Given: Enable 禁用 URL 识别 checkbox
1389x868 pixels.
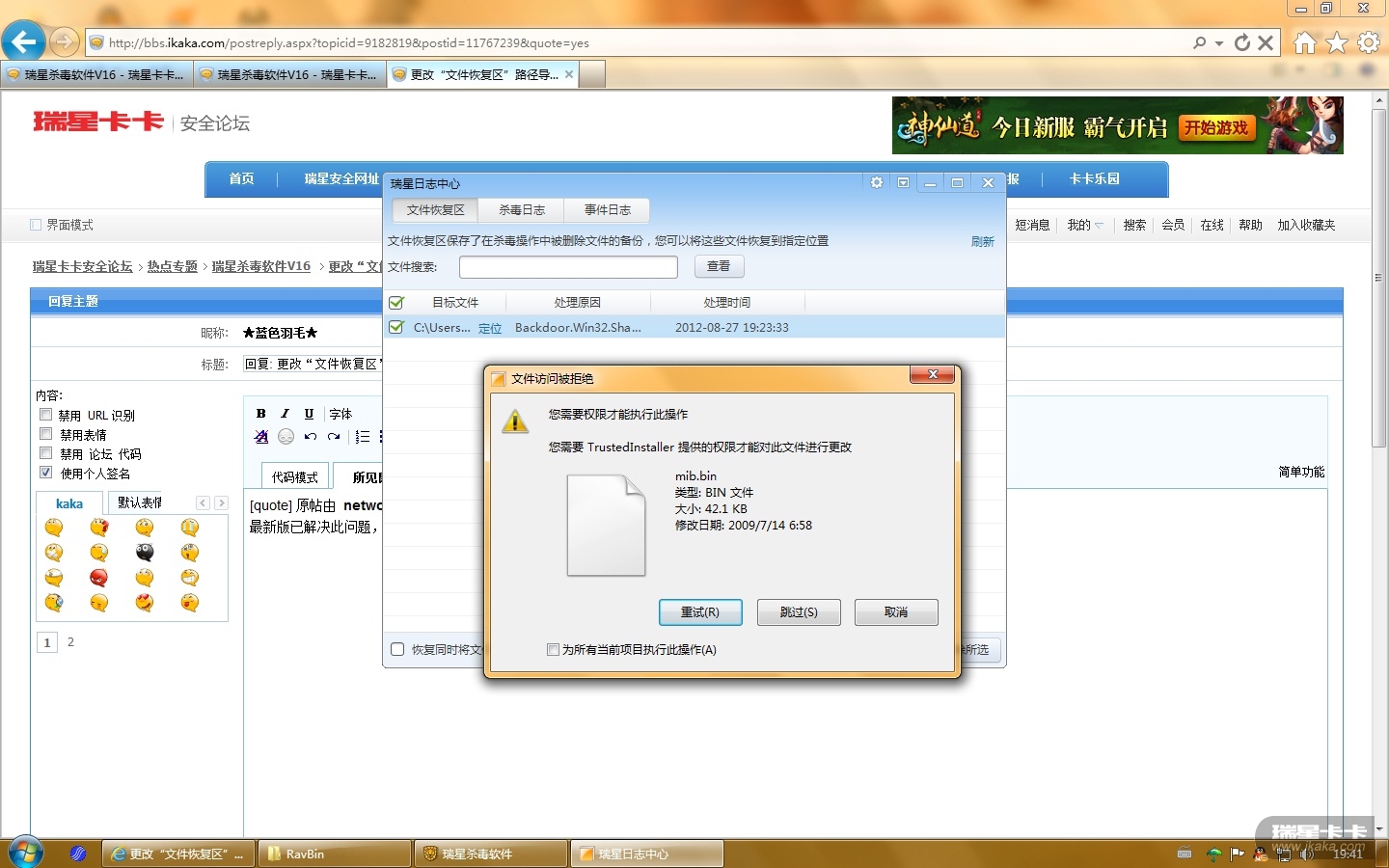Looking at the screenshot, I should pos(45,415).
